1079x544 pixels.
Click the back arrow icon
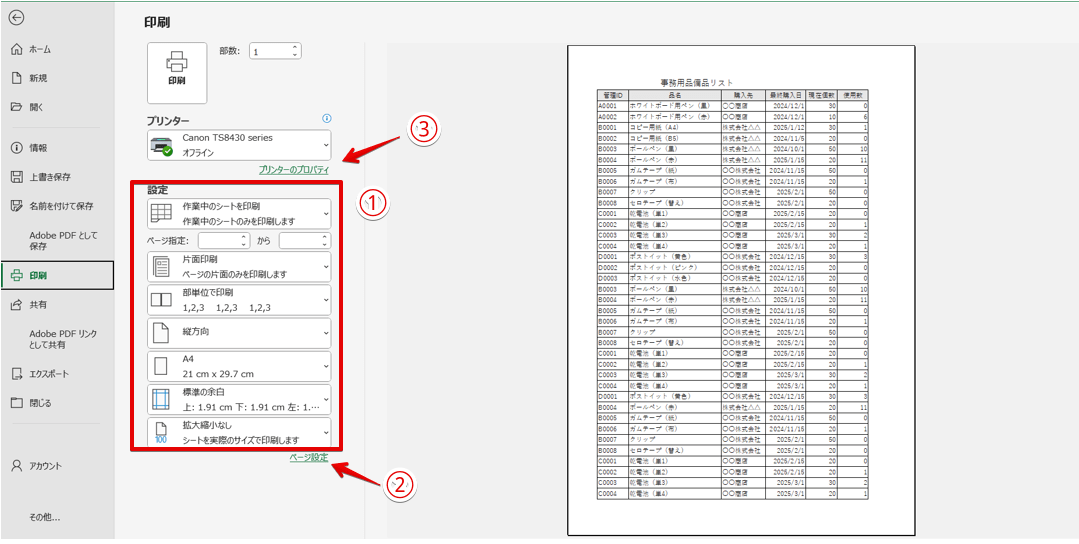click(x=16, y=18)
